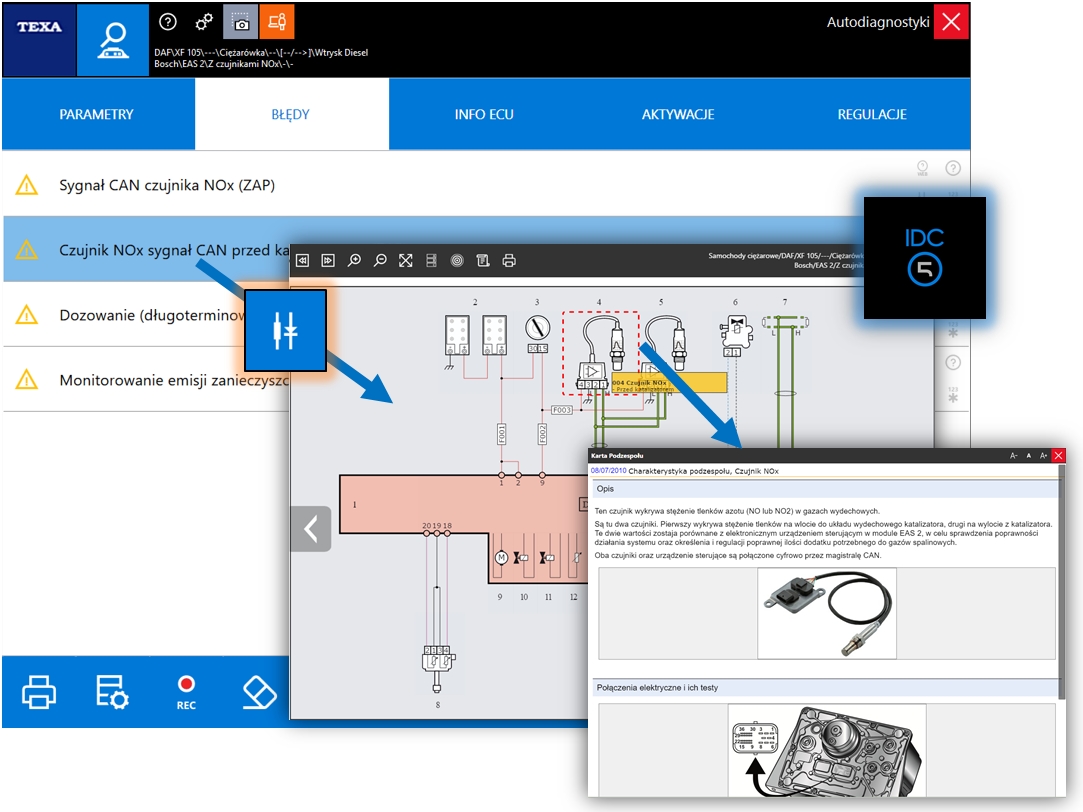Open the INFO ECU tab
Screen dimensions: 1083x812
coord(484,114)
